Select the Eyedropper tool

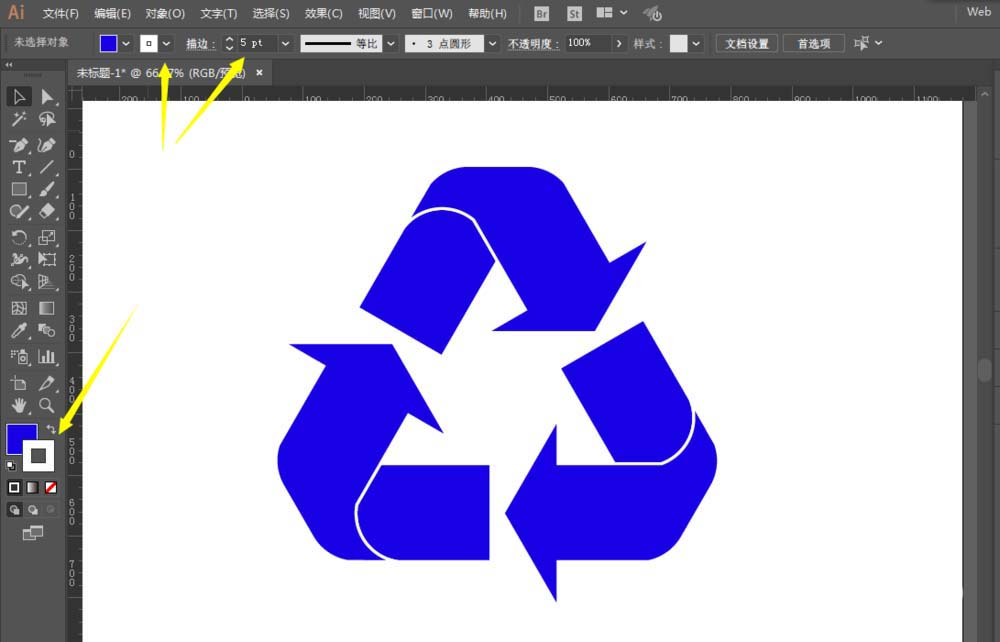[x=19, y=330]
